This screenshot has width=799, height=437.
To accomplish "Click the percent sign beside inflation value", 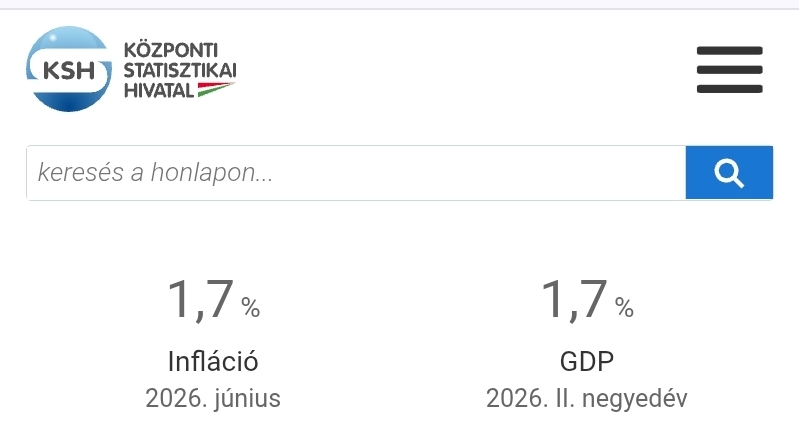I will [250, 307].
